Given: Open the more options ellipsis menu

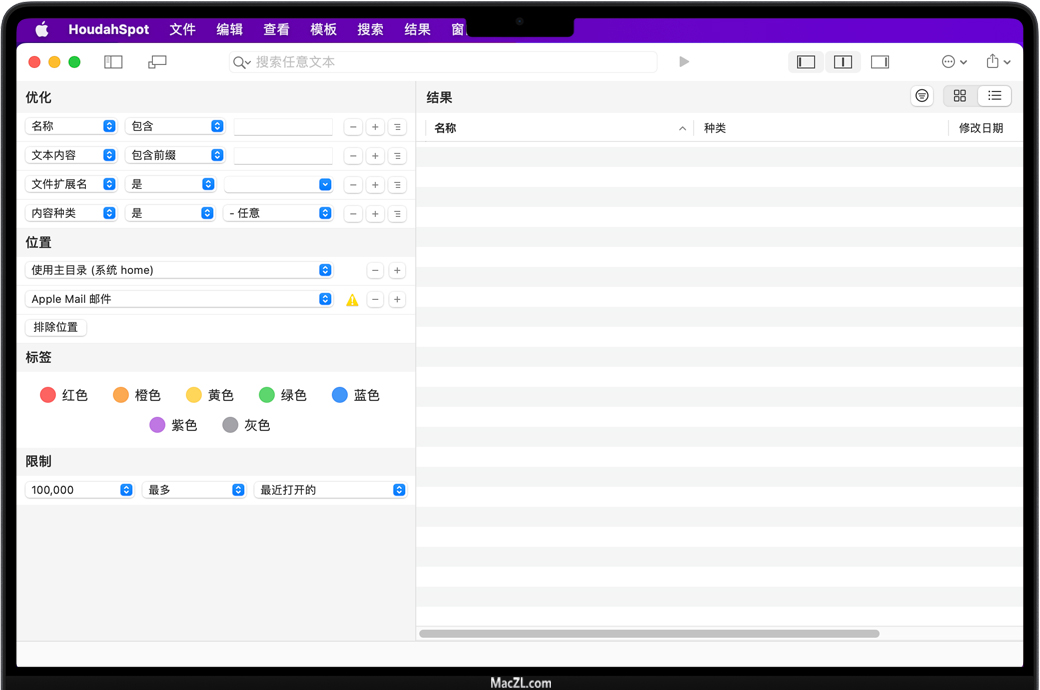Looking at the screenshot, I should point(949,62).
